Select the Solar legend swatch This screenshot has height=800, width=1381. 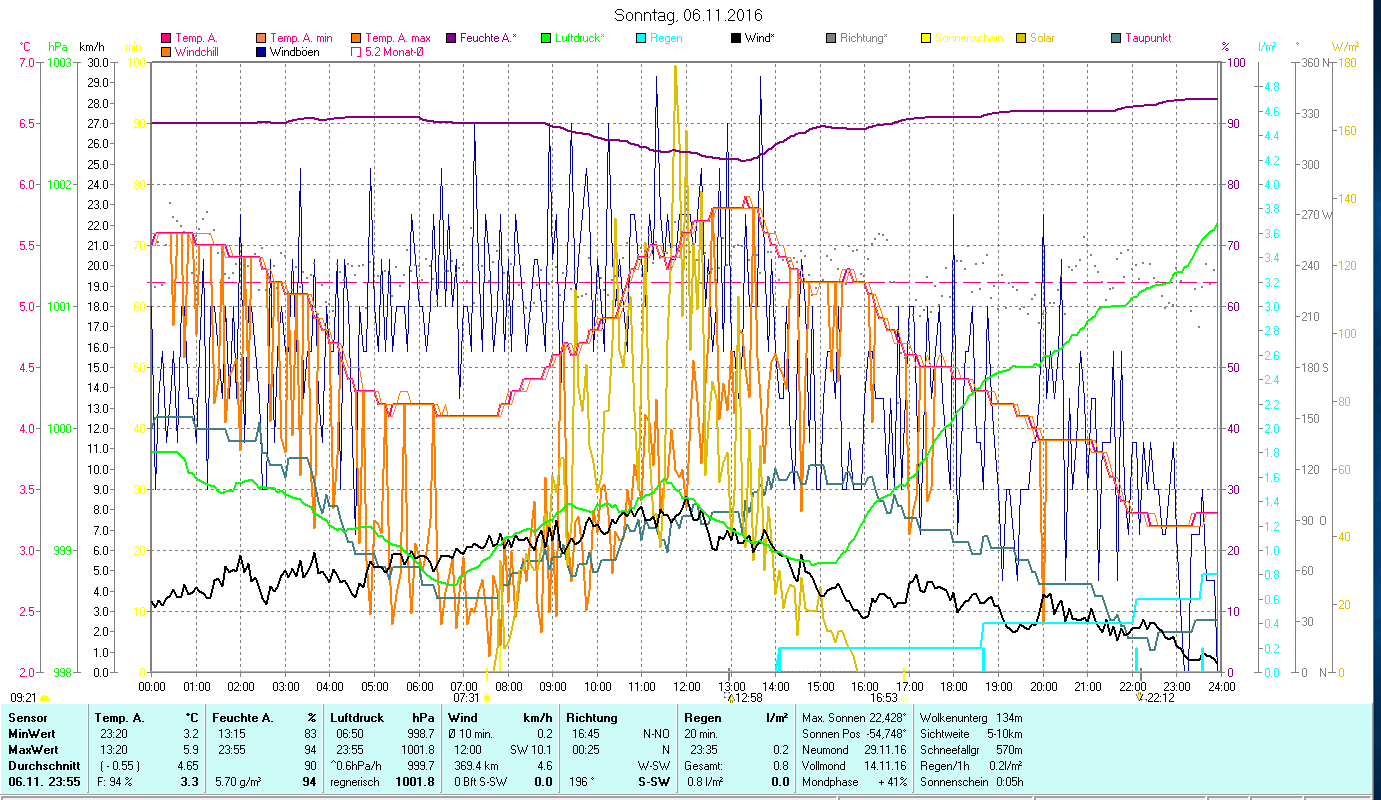(x=1021, y=38)
